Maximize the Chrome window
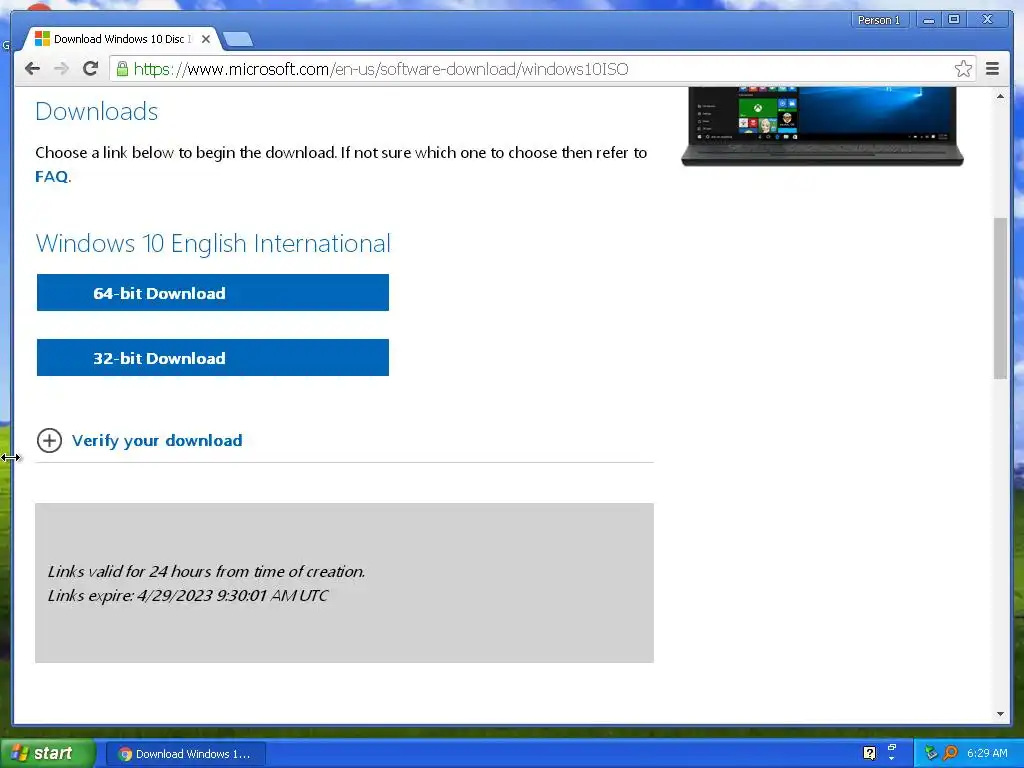1024x768 pixels. pyautogui.click(x=954, y=20)
